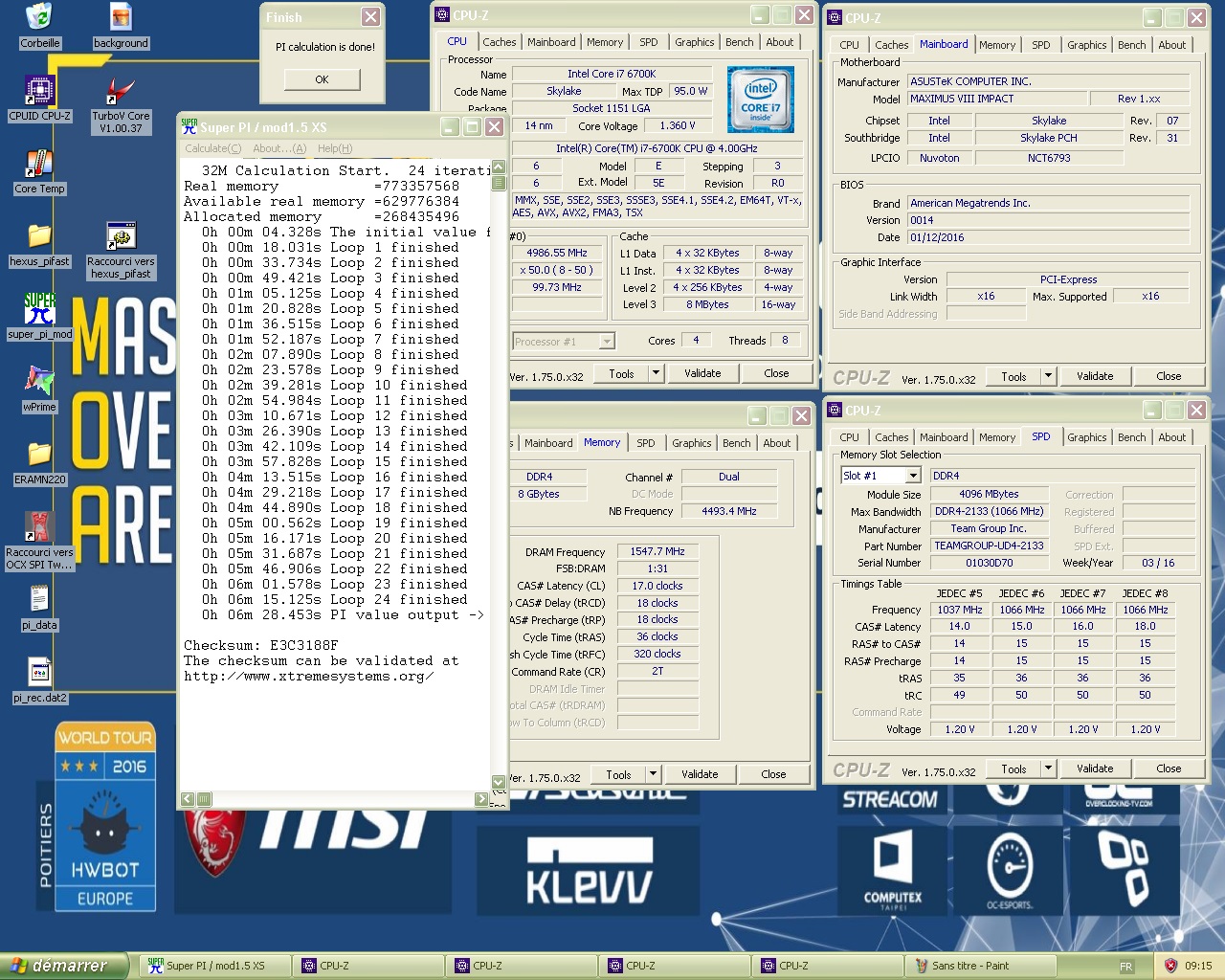This screenshot has width=1225, height=980.
Task: Click the Super PI horizontal scrollbar left arrow
Action: tap(188, 799)
